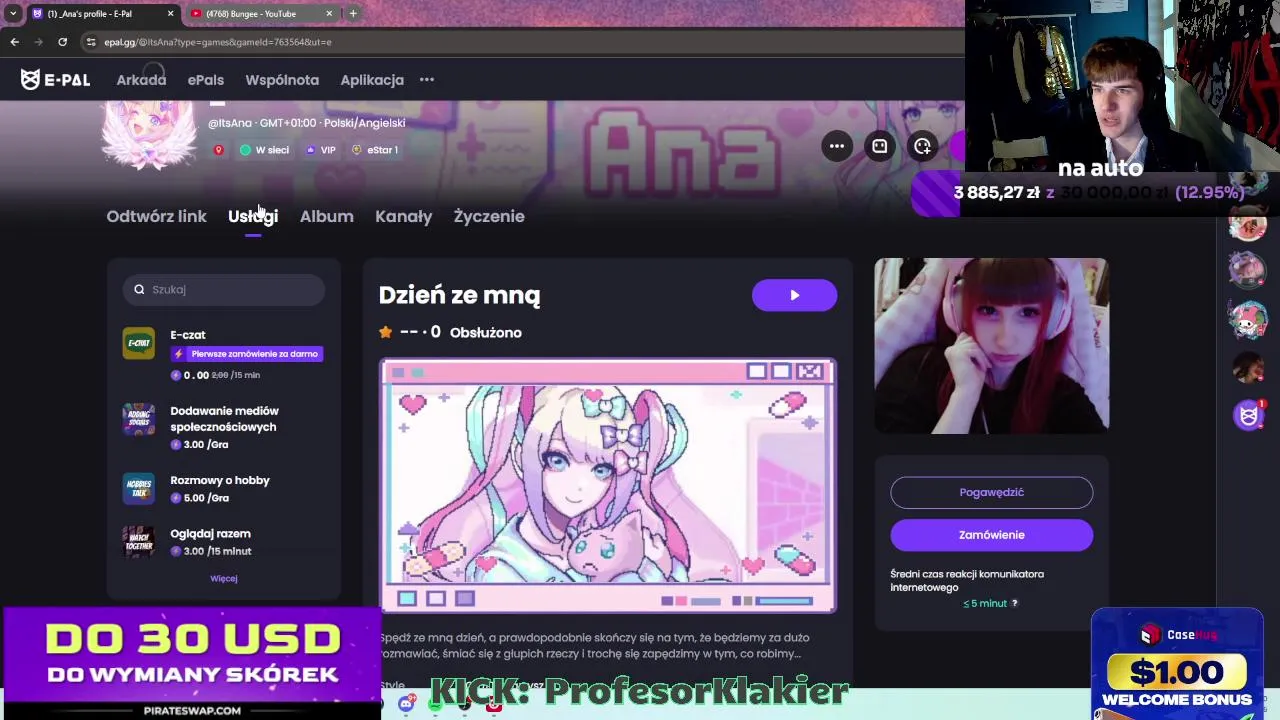The width and height of the screenshot is (1280, 720).
Task: Click the PIRATESWAP.COM DO 30 USD banner
Action: 192,663
